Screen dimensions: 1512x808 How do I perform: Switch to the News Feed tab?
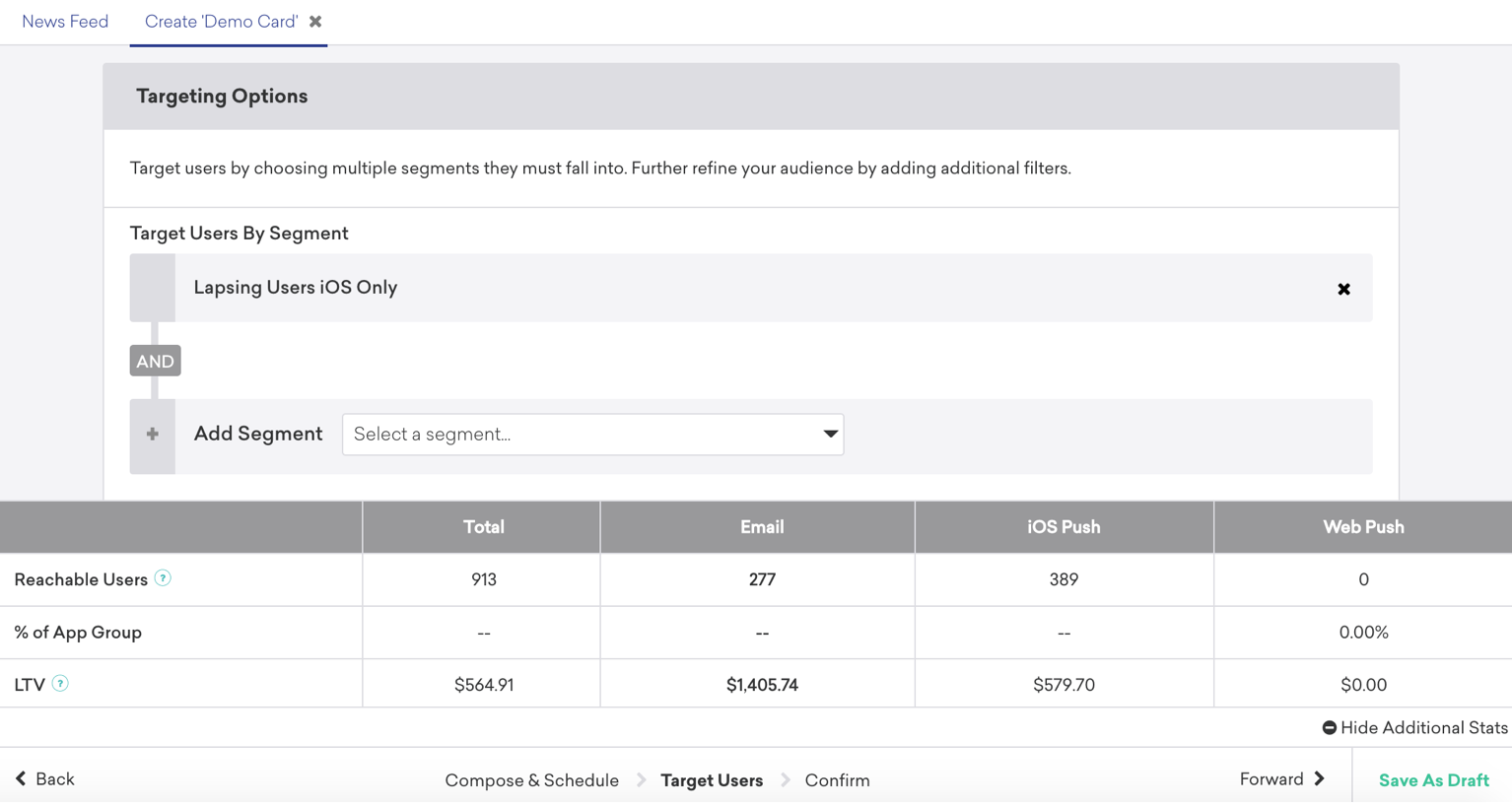pyautogui.click(x=65, y=22)
